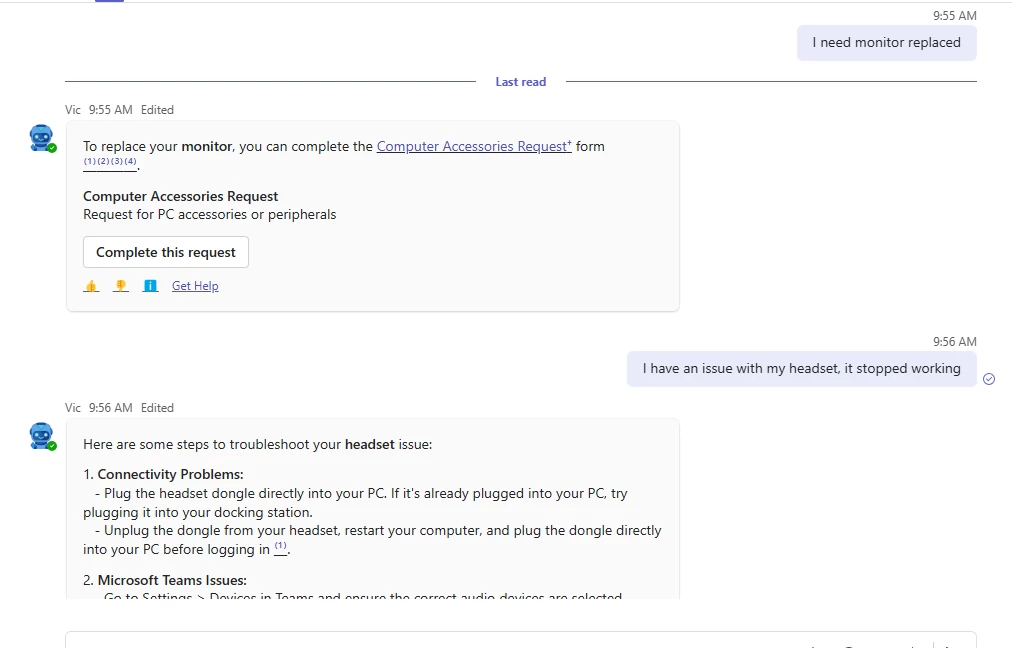Viewport: 1012px width, 663px height.
Task: Click the 9:55 AM timestamp above the monitor message
Action: [955, 15]
